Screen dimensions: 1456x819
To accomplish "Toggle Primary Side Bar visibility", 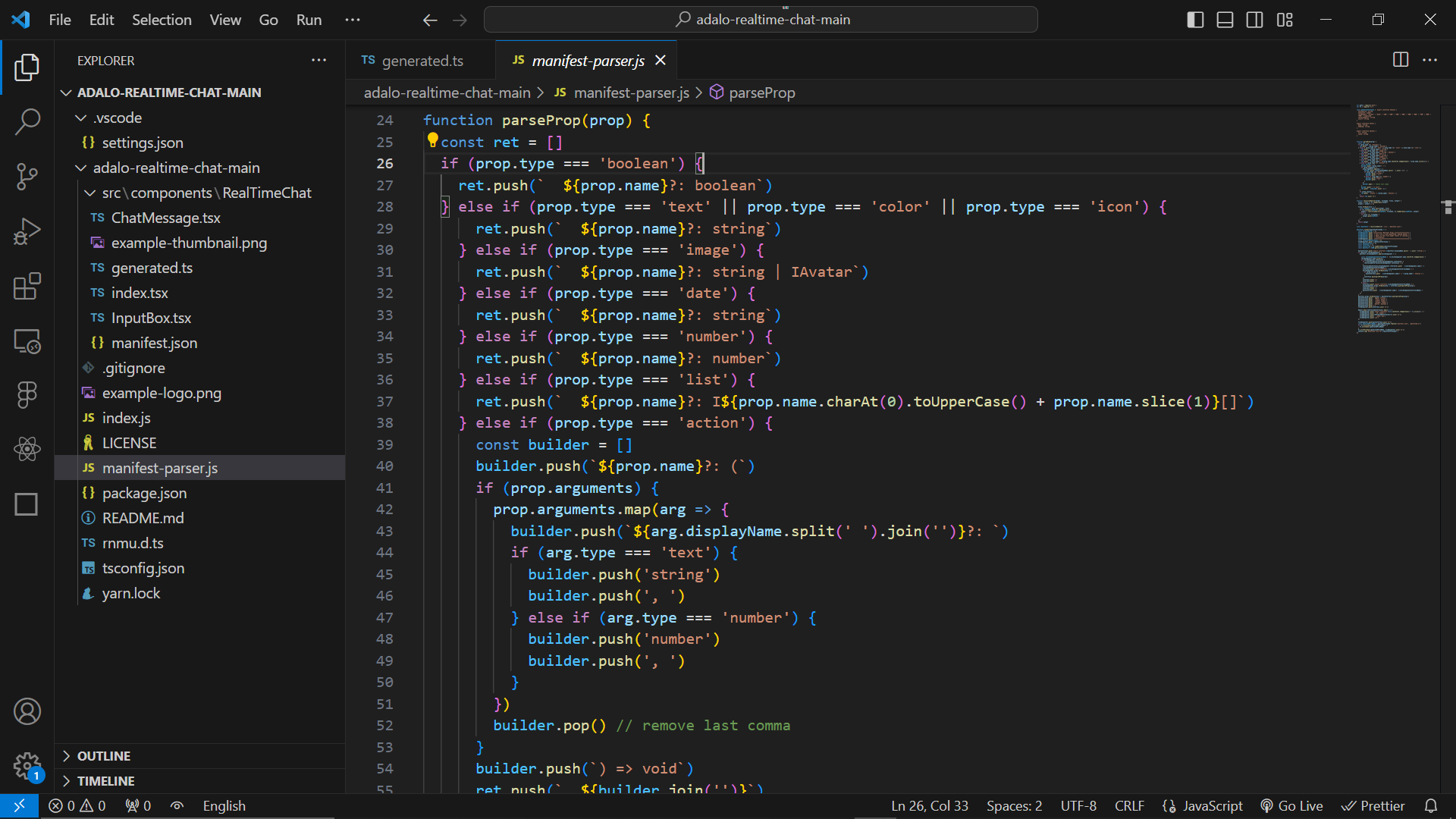I will (1195, 20).
